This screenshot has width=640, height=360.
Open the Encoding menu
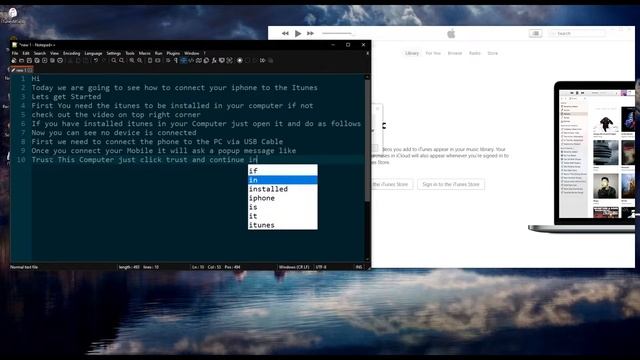pyautogui.click(x=71, y=53)
